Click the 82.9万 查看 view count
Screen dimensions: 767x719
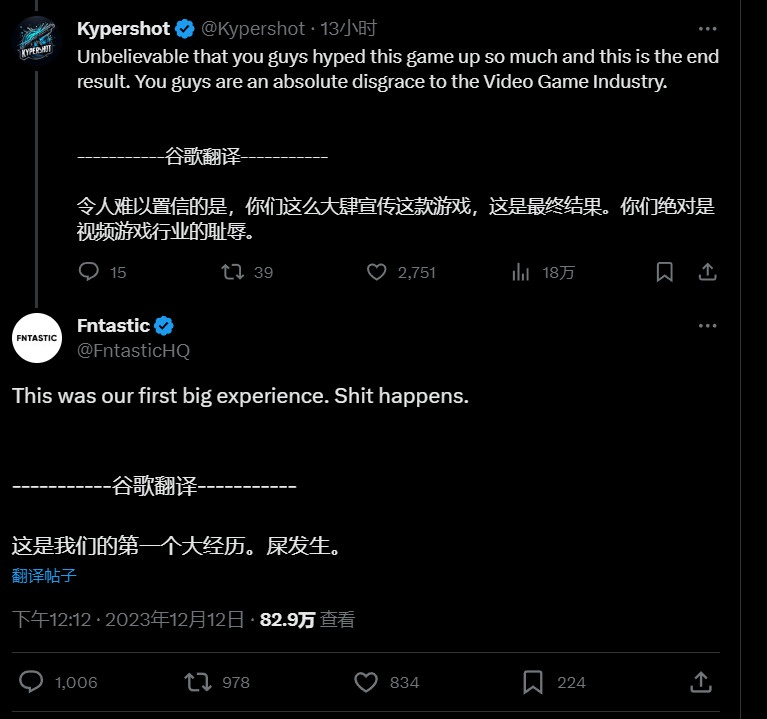click(307, 620)
